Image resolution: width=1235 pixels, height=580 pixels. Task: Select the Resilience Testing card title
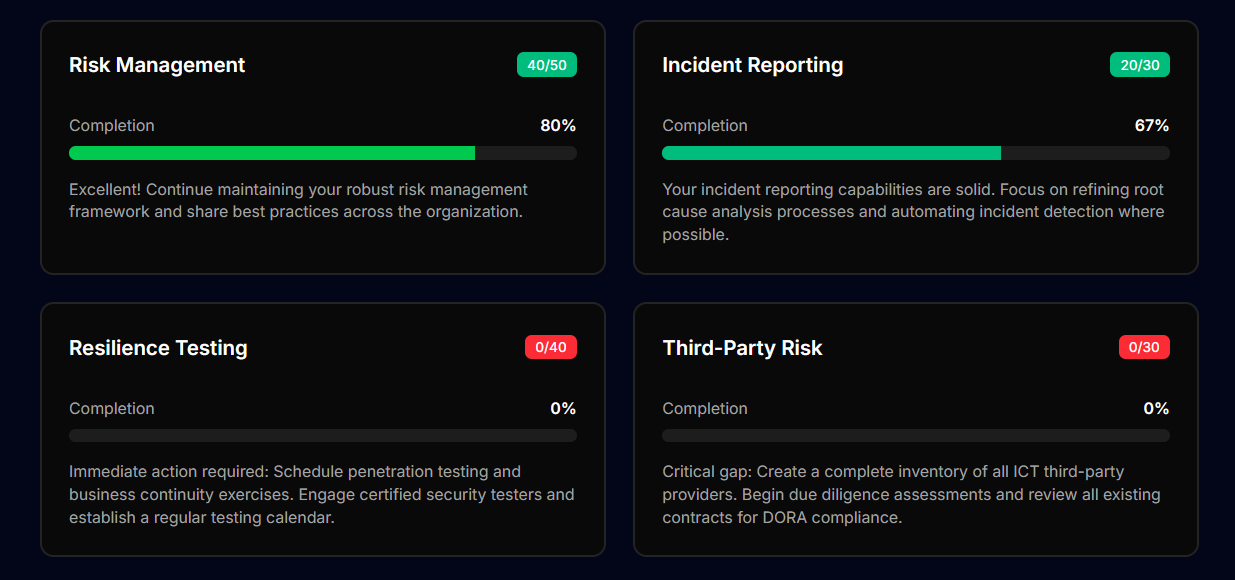point(158,348)
